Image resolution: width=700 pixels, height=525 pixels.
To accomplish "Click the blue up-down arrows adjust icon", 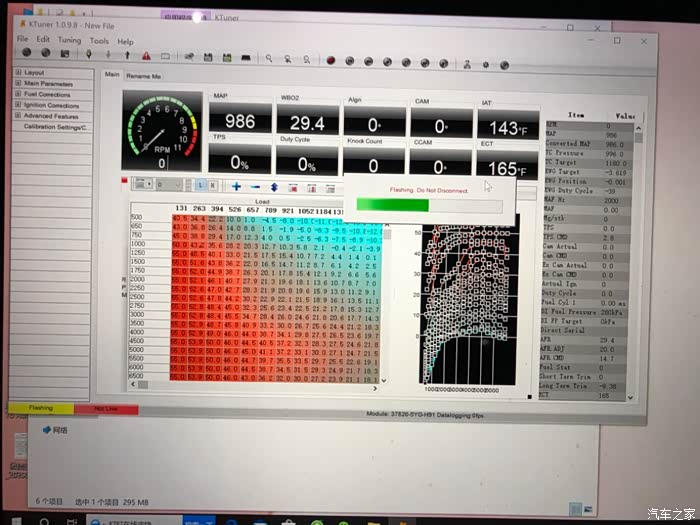I will 274,186.
